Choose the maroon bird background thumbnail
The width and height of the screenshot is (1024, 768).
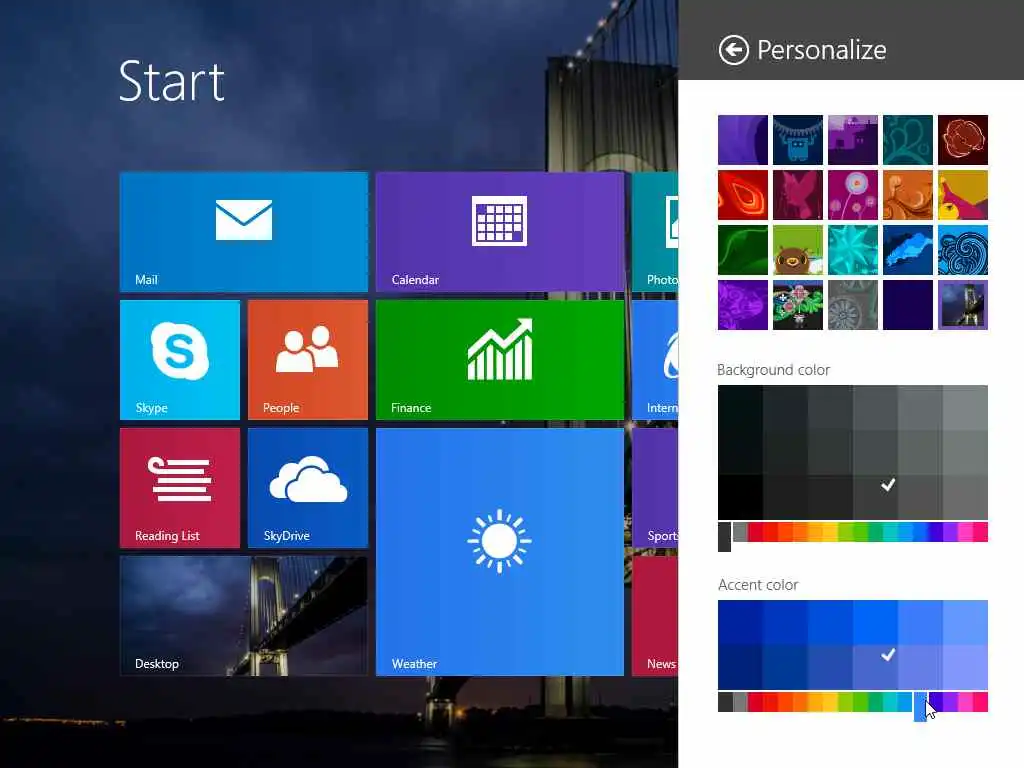pyautogui.click(x=798, y=195)
